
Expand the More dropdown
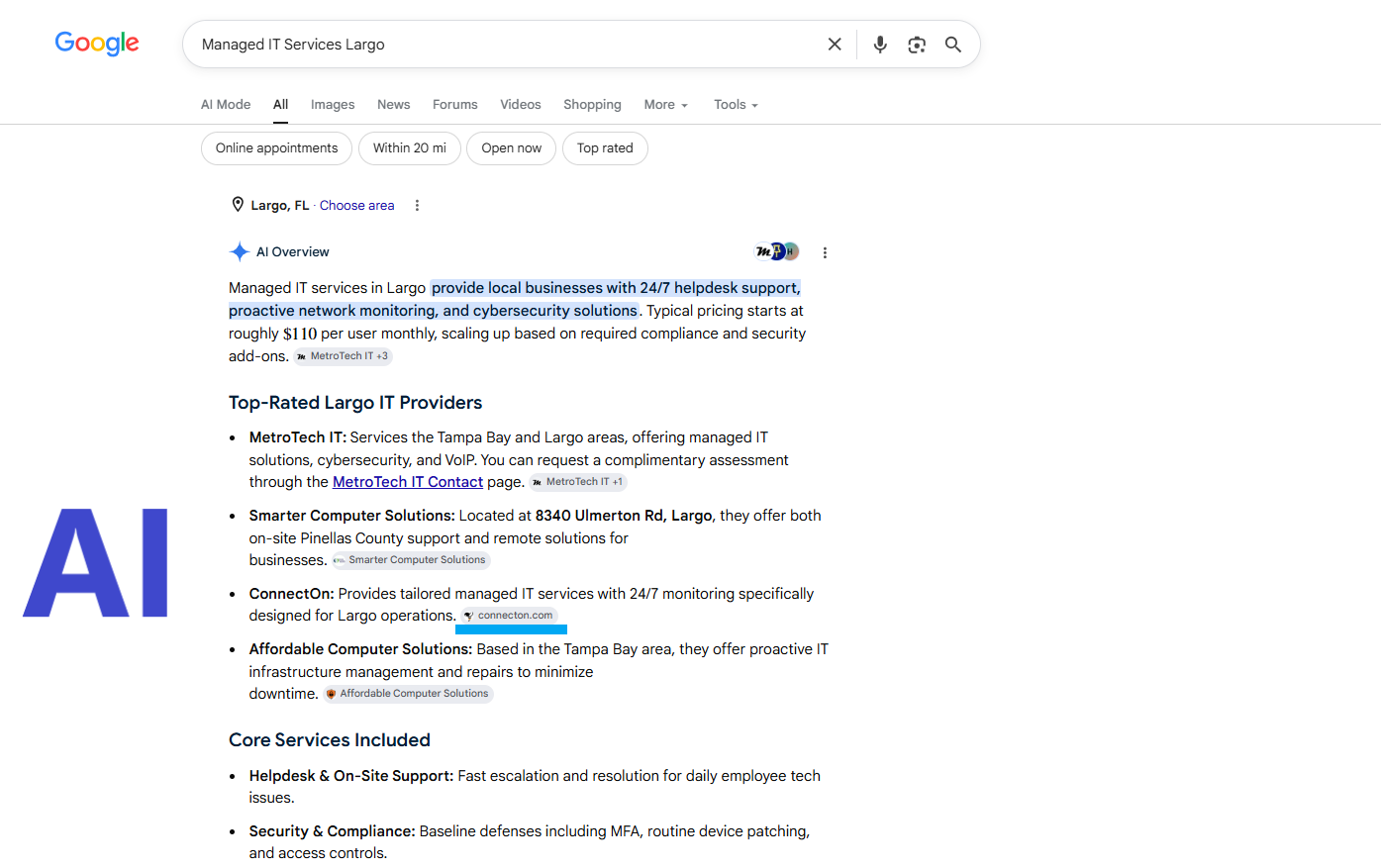(x=665, y=105)
